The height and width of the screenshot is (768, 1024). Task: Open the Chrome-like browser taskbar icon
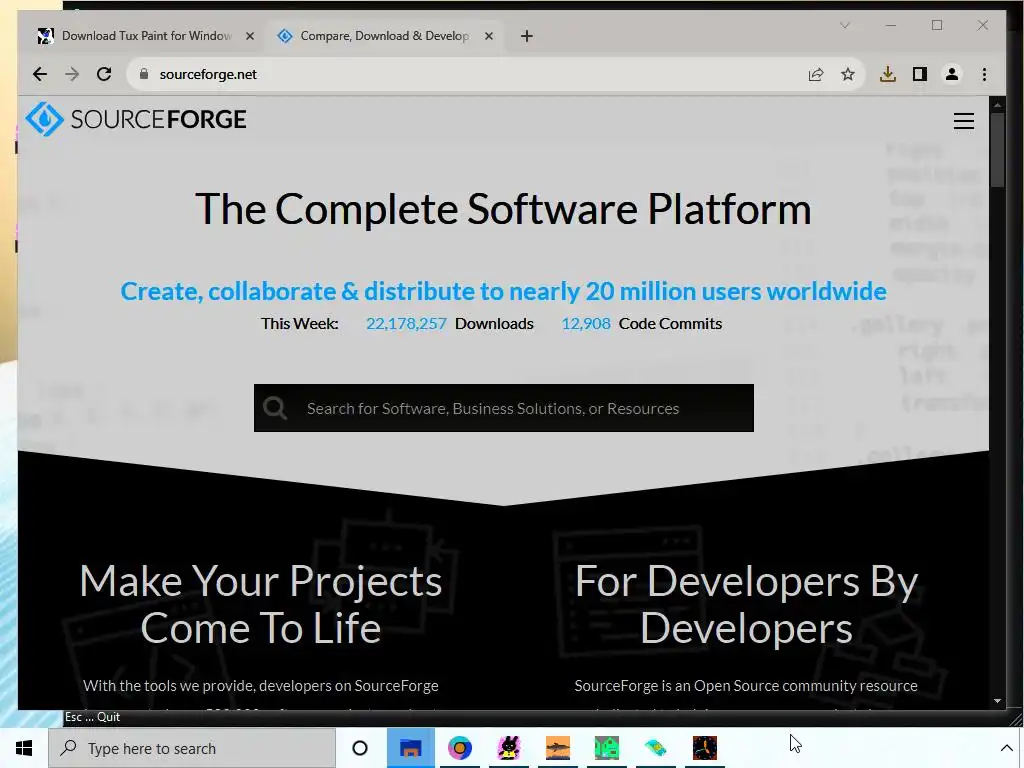(460, 748)
